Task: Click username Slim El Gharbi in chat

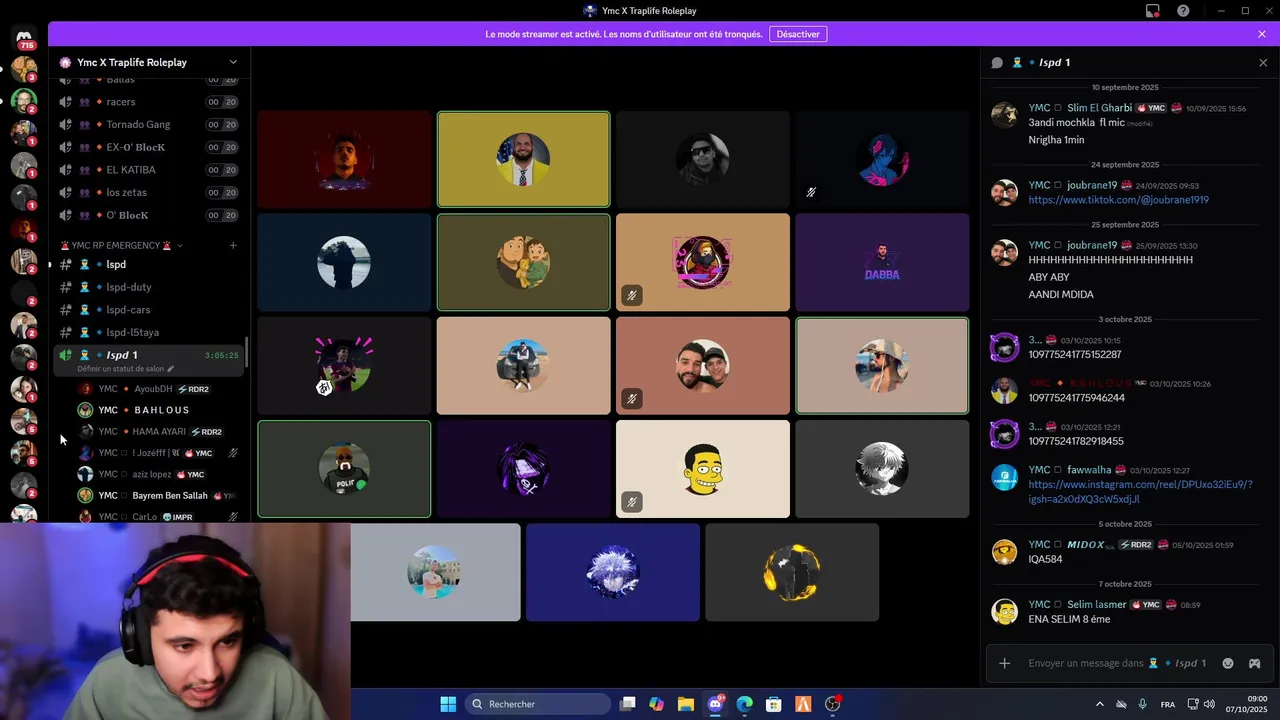Action: (x=1099, y=108)
